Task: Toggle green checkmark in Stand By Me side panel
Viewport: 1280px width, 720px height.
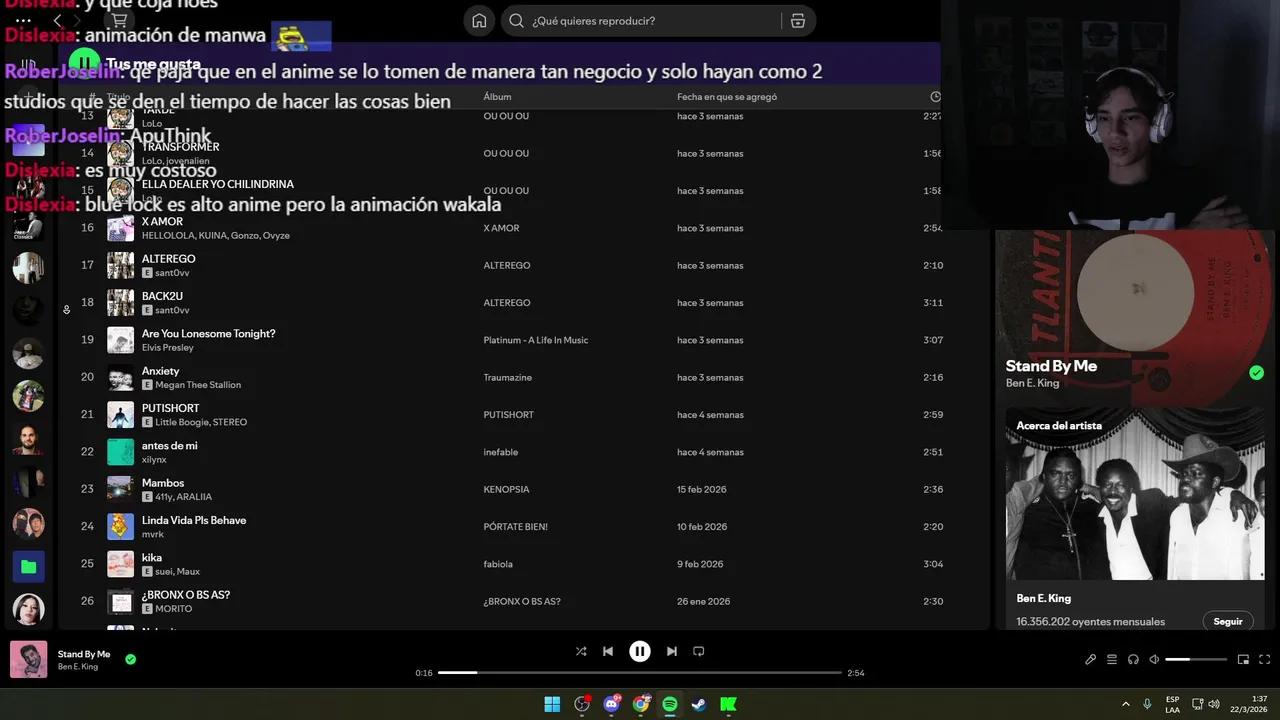Action: click(1256, 373)
